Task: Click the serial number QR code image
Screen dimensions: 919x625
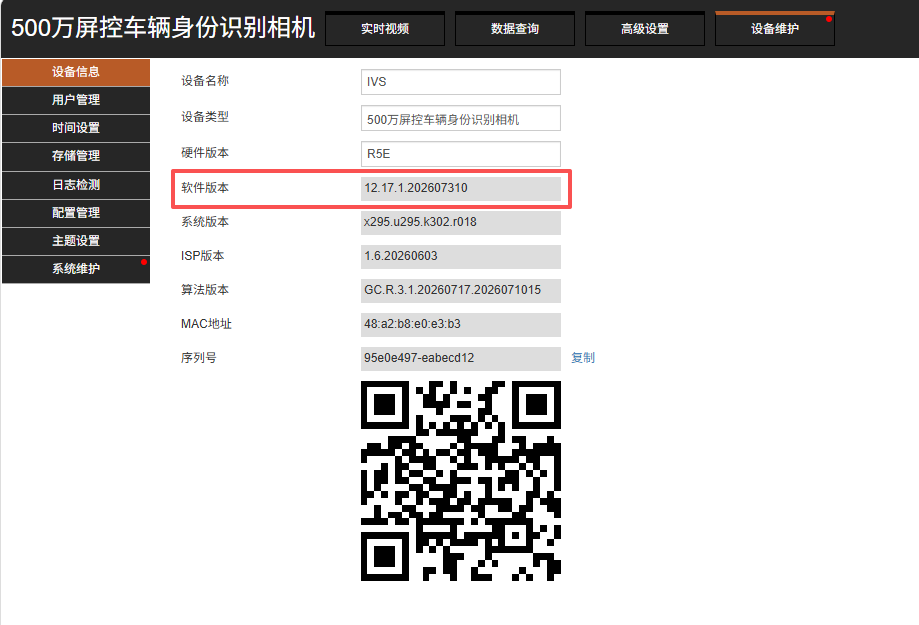Action: [x=461, y=481]
